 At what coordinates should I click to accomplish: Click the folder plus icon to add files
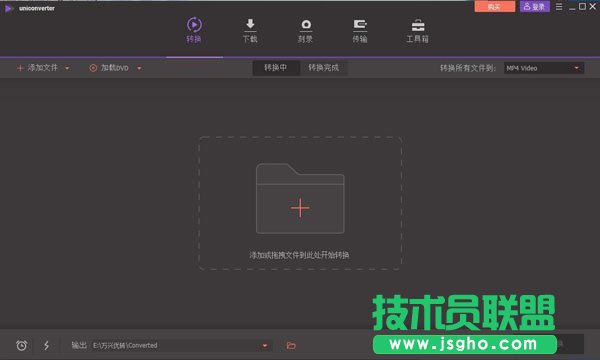[x=300, y=198]
